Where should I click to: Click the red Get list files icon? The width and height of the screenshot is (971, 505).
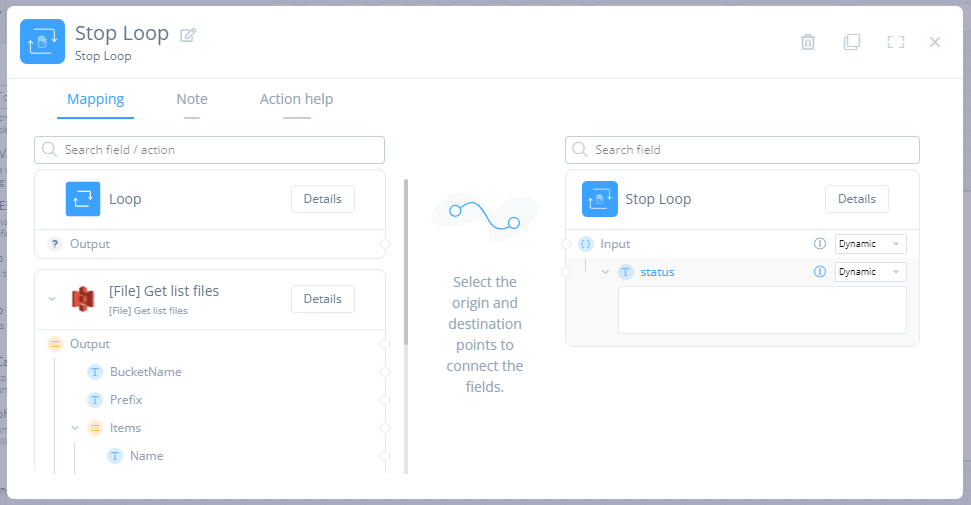(83, 299)
